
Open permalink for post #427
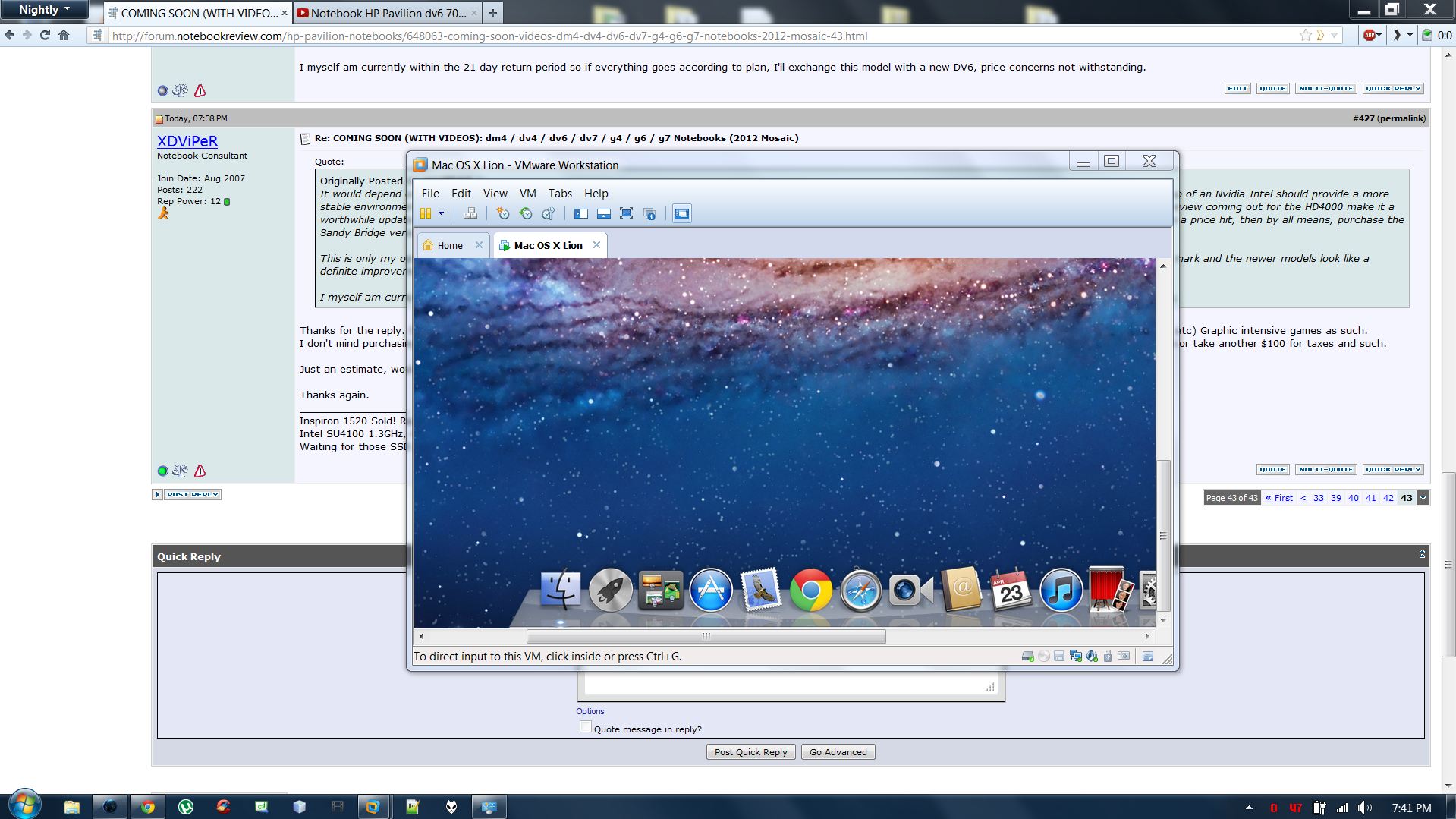1401,118
